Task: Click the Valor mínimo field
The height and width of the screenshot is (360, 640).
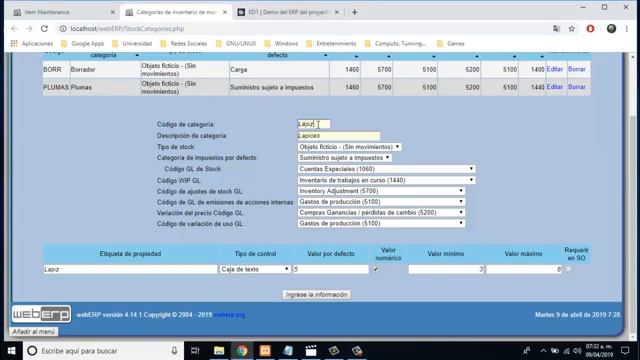Action: 446,269
